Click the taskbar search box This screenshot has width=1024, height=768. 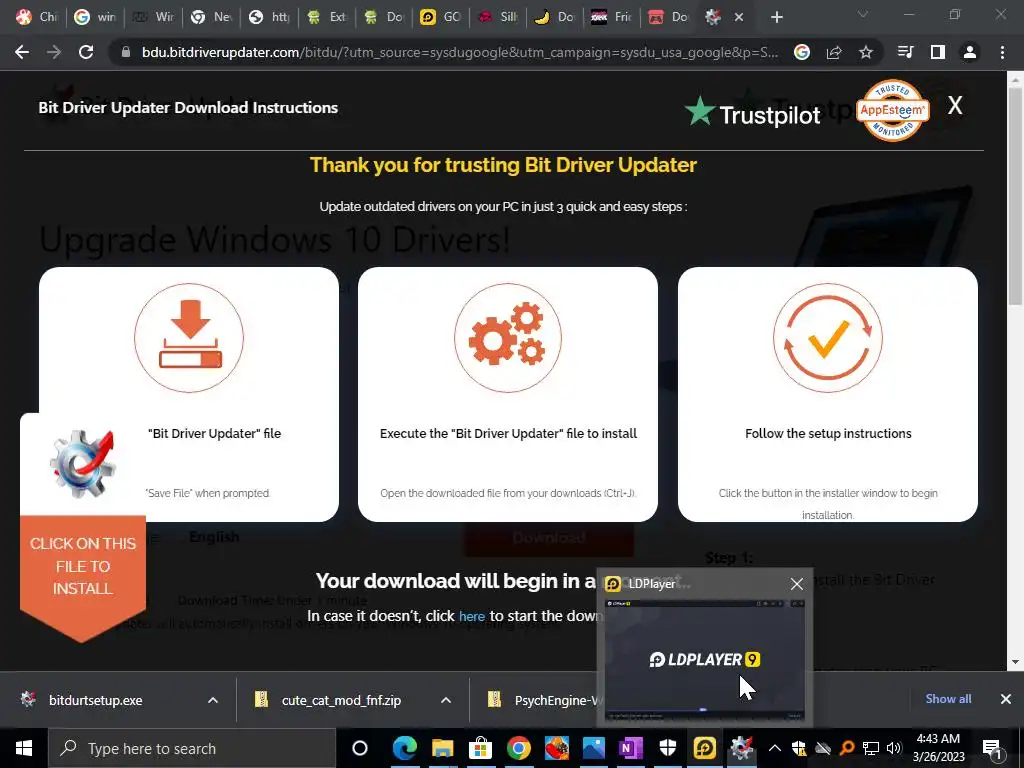(192, 748)
